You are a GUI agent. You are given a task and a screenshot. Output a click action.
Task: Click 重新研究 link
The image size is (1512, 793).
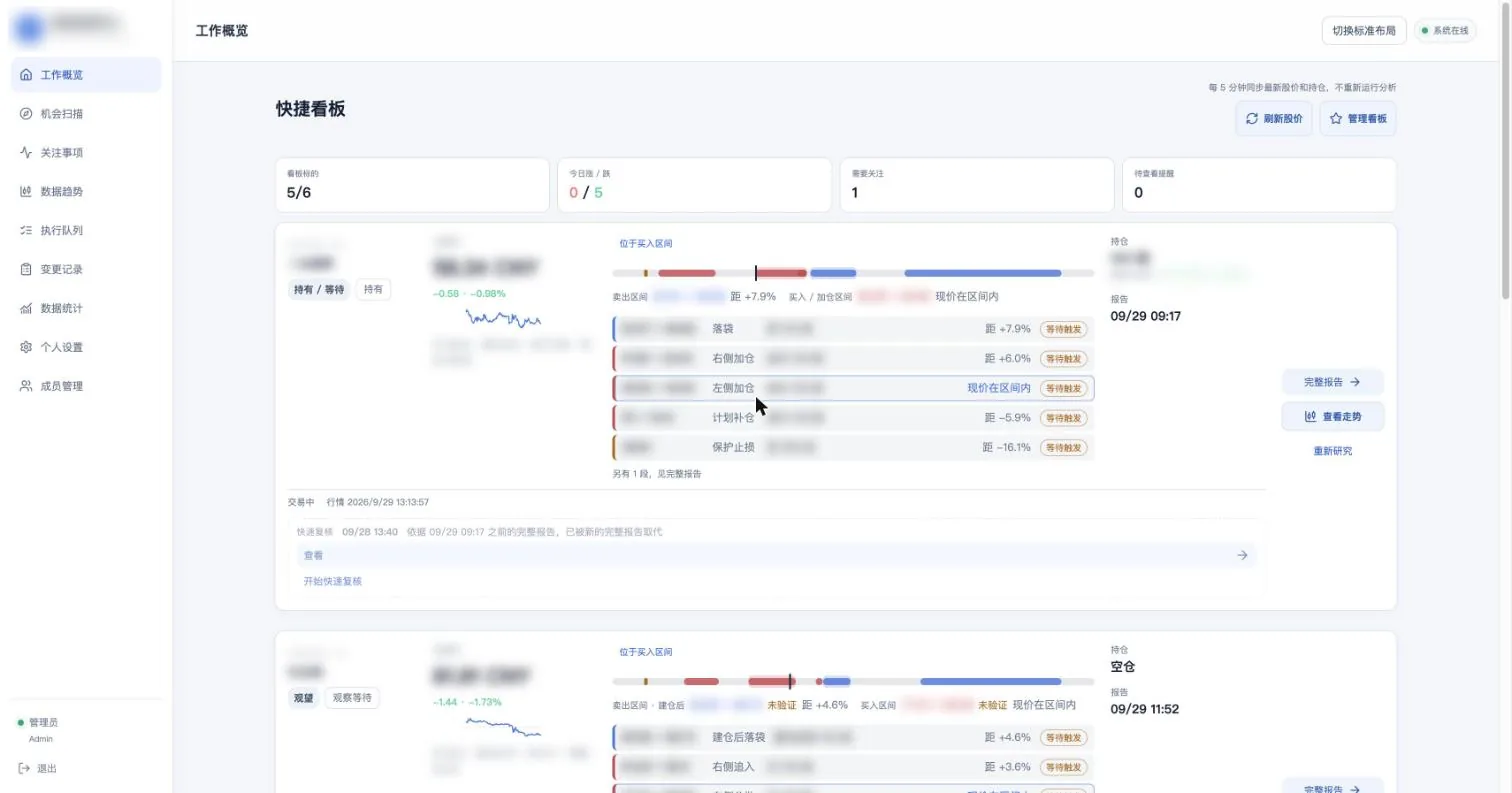coord(1333,451)
